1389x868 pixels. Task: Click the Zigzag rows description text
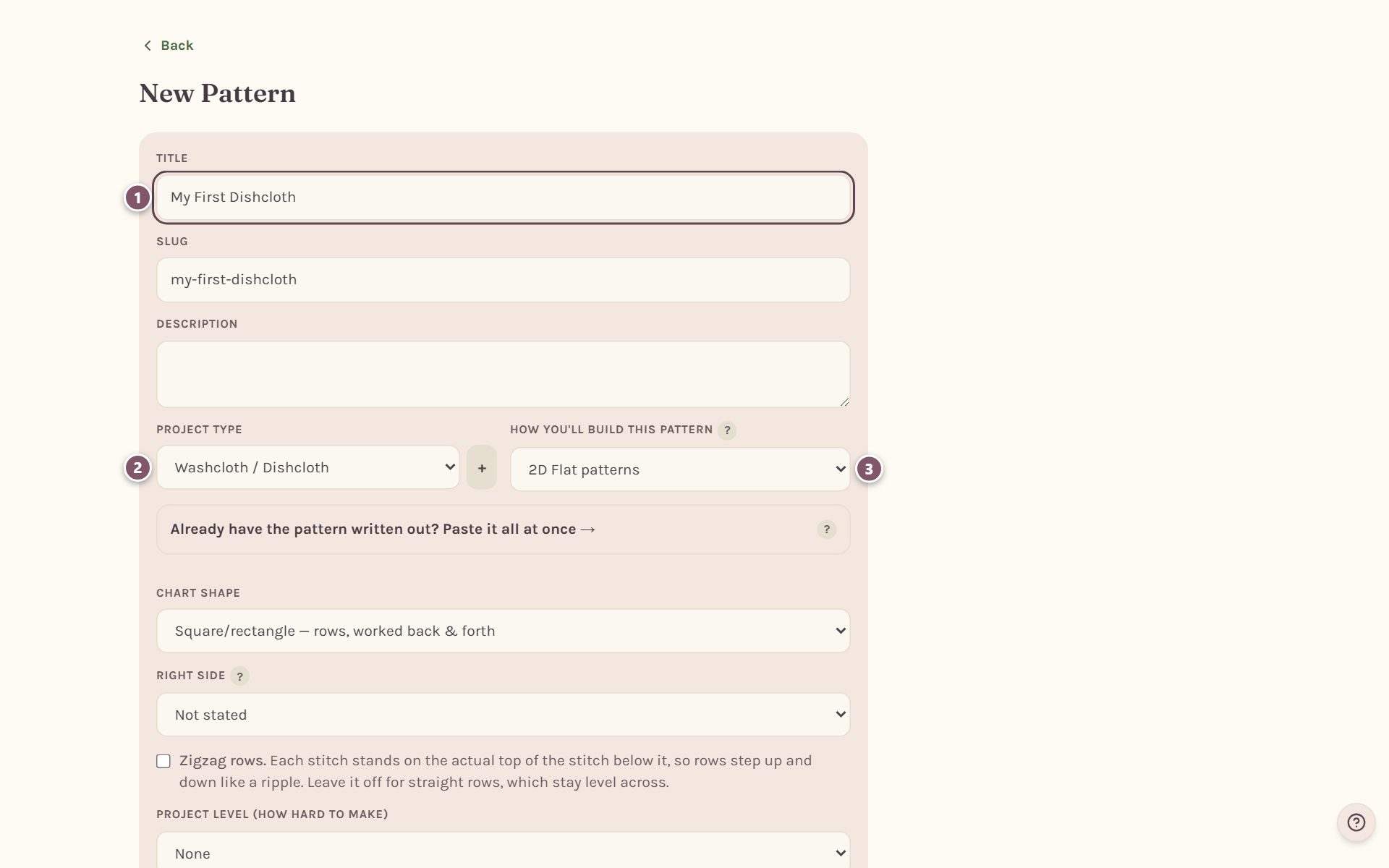496,772
